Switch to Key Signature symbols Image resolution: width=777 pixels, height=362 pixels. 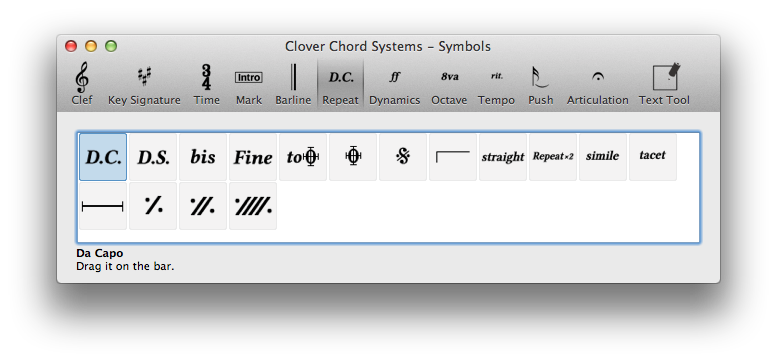pyautogui.click(x=144, y=84)
